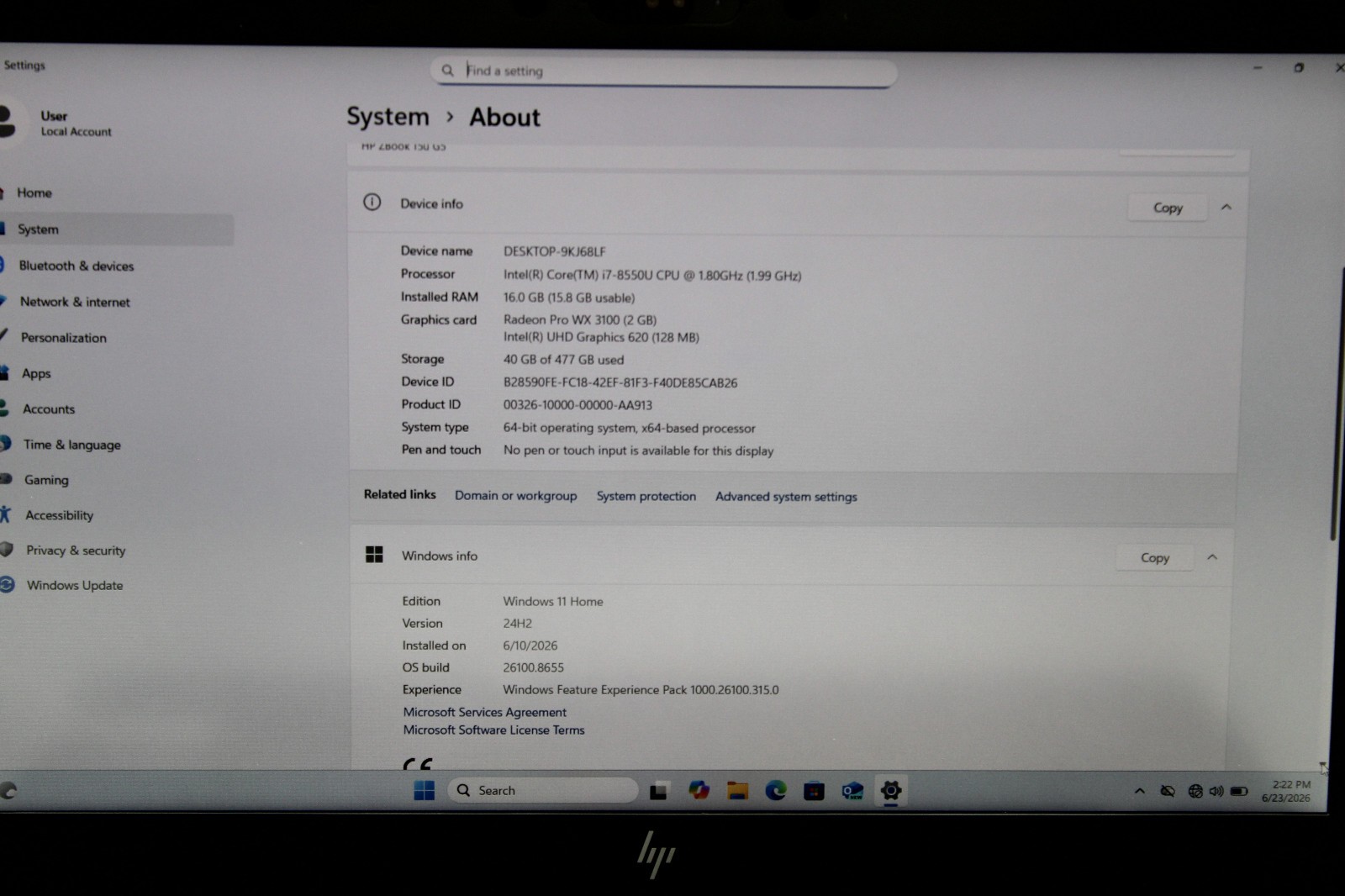1345x896 pixels.
Task: Select the System type 64-bit operating system text
Action: [629, 428]
